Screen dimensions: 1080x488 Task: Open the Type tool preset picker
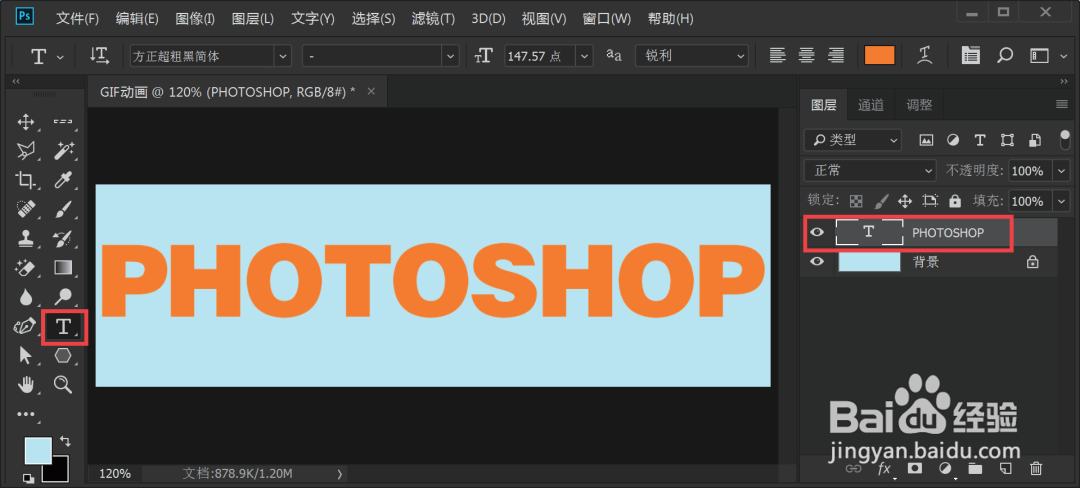click(x=47, y=56)
